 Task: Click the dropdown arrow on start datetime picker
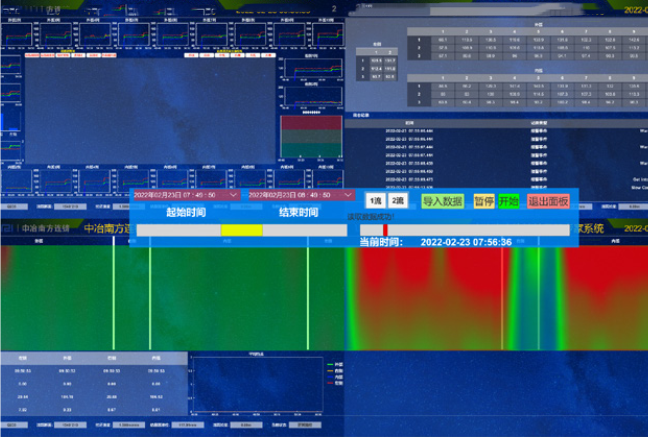click(x=234, y=195)
